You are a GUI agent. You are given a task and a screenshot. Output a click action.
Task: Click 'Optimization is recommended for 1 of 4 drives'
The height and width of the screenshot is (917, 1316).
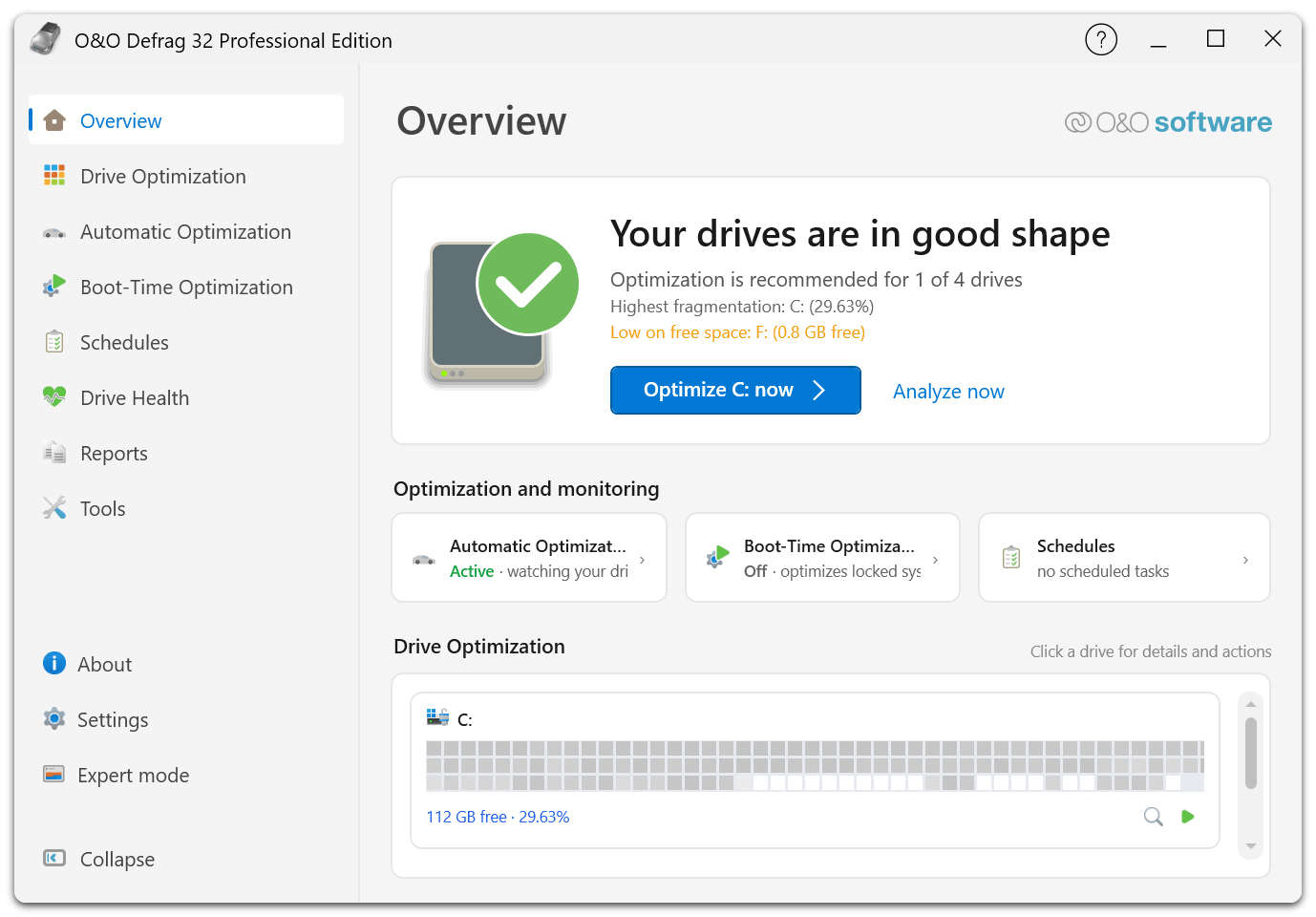[x=817, y=279]
